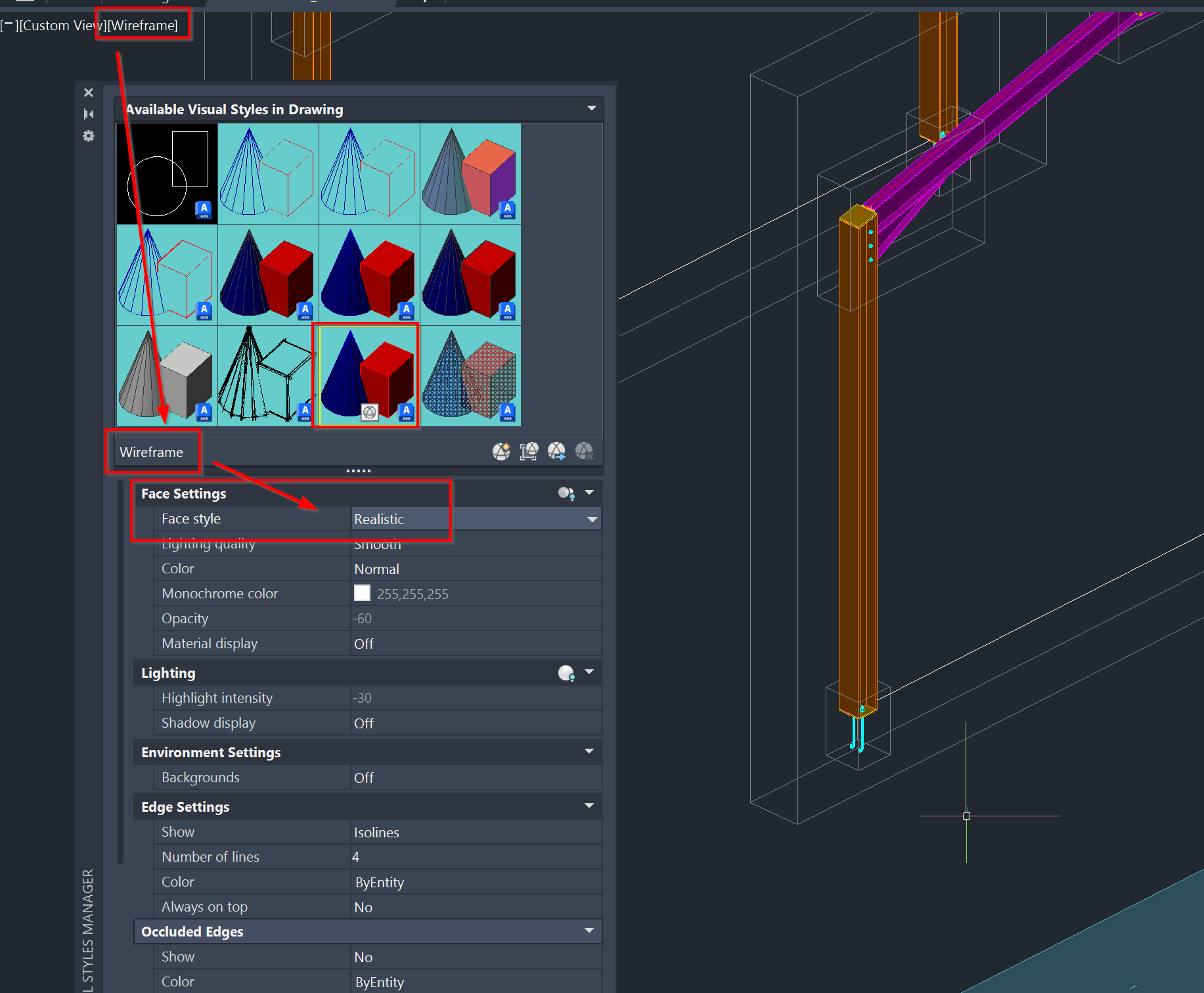Screen dimensions: 1204x993
Task: Click the auto-hide pin on the palette sidebar
Action: click(x=88, y=114)
